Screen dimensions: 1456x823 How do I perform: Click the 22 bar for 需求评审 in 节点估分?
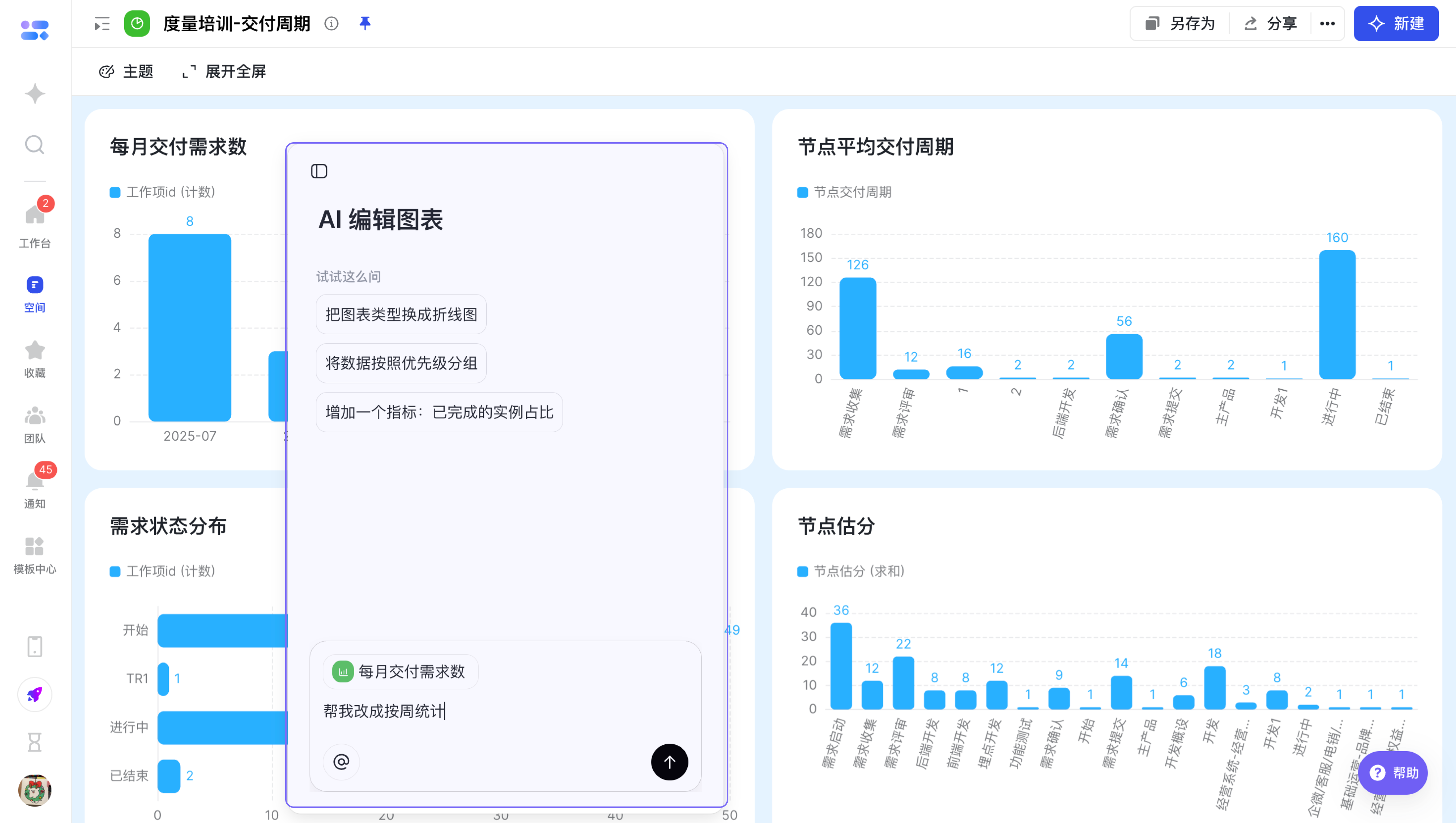[x=903, y=683]
